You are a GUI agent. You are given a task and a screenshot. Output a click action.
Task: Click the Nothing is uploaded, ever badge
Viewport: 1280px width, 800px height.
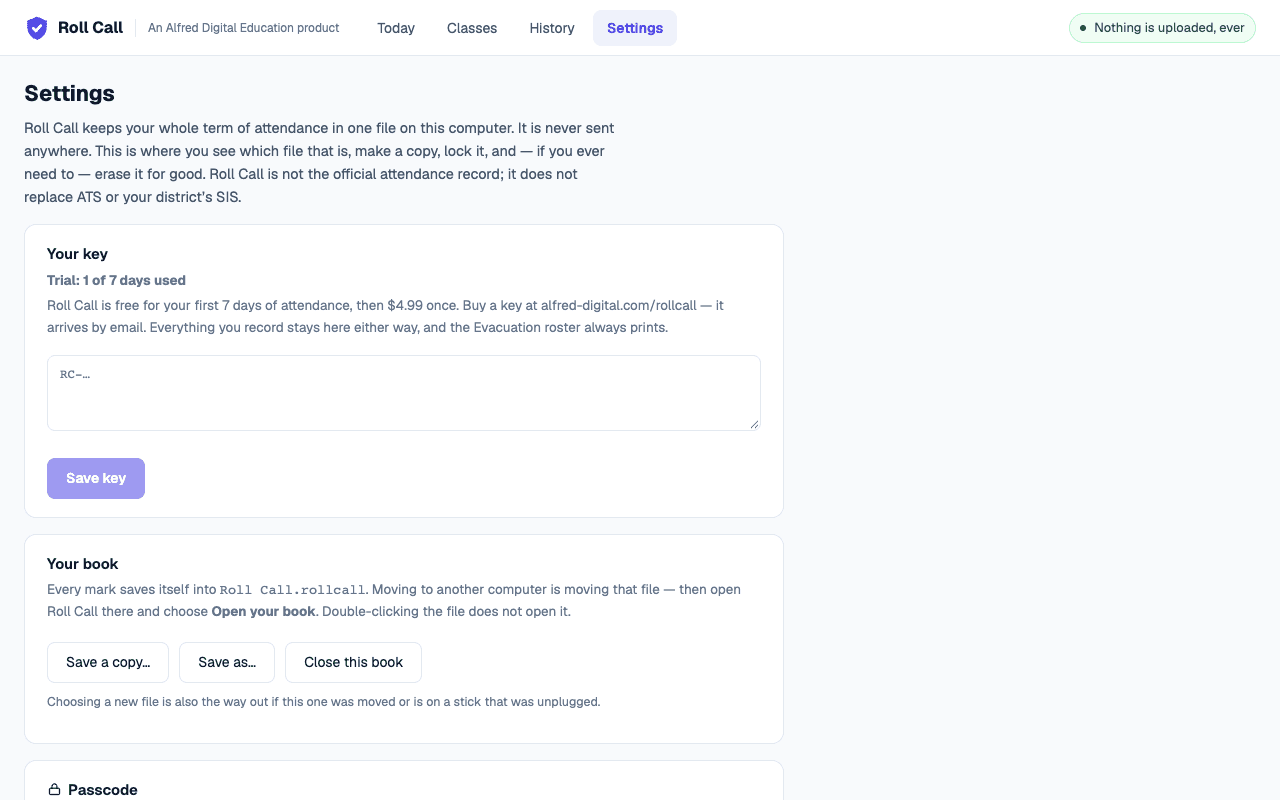[1162, 28]
